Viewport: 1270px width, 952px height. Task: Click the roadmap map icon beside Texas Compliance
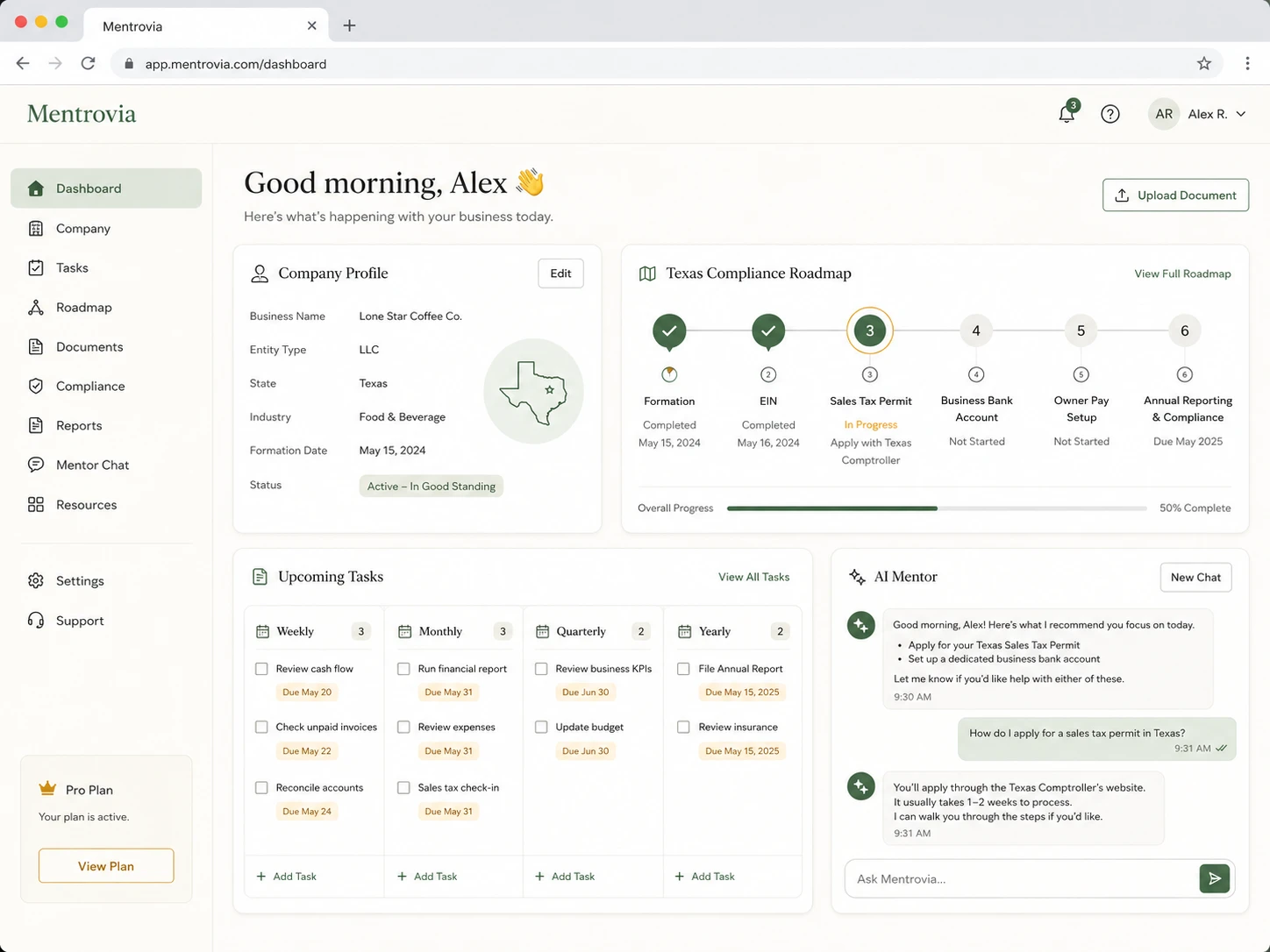pos(647,274)
